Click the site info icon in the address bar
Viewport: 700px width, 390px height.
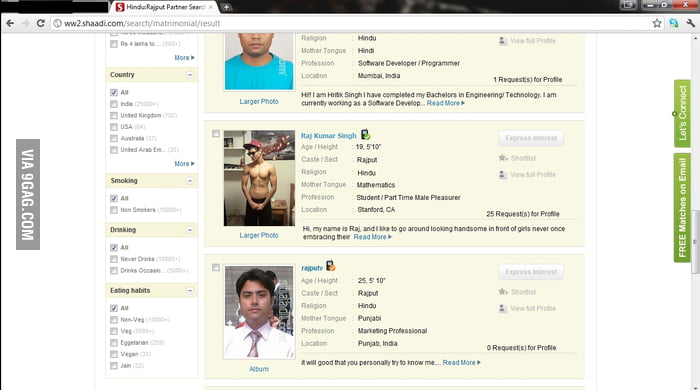(x=57, y=23)
